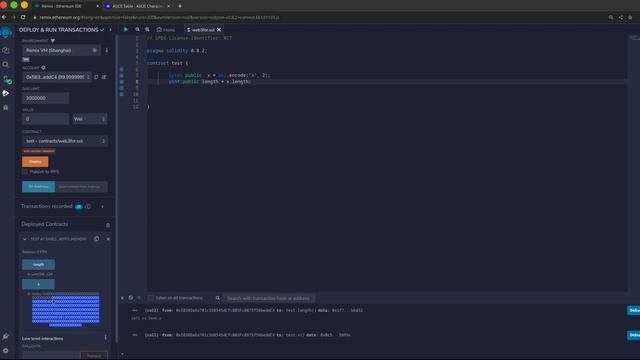Open the Remix VM (Shanghai) environment dropdown
640x360 pixels.
point(61,50)
